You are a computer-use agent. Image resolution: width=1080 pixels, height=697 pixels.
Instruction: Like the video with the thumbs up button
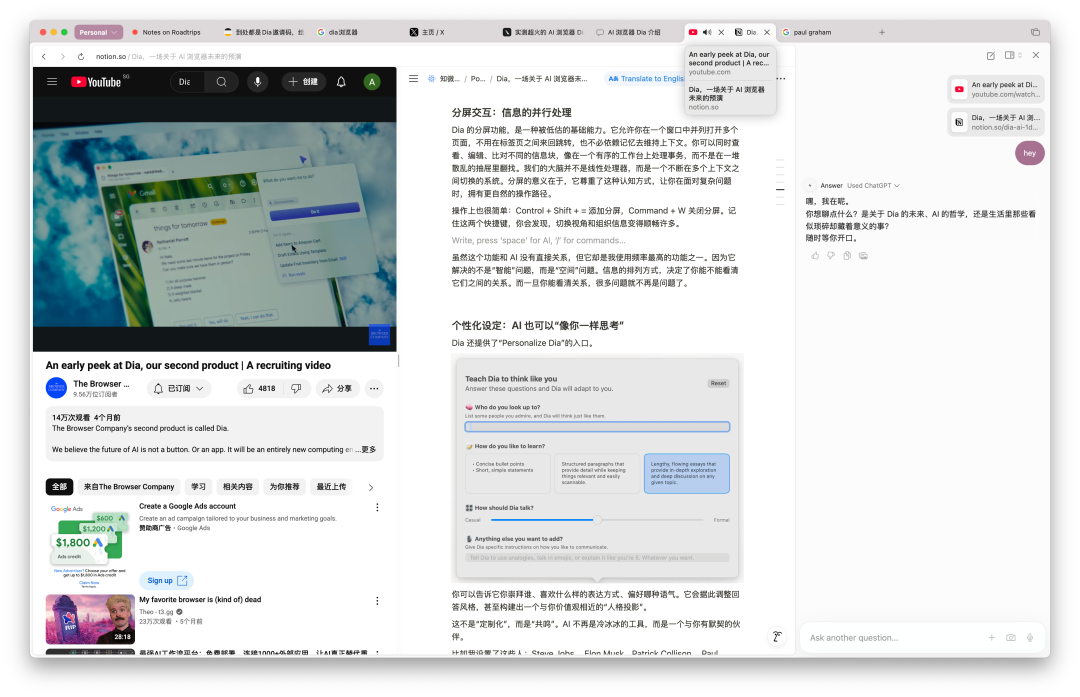point(258,388)
